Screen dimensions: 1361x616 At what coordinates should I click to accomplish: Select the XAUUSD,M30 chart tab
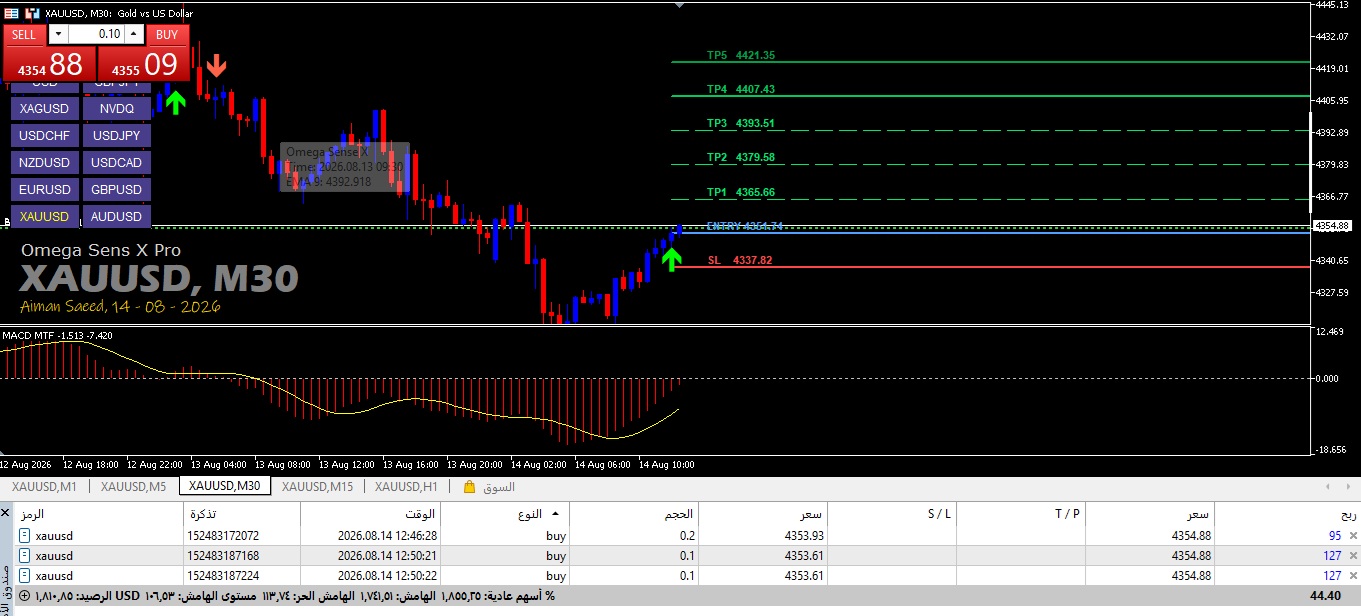tap(224, 487)
